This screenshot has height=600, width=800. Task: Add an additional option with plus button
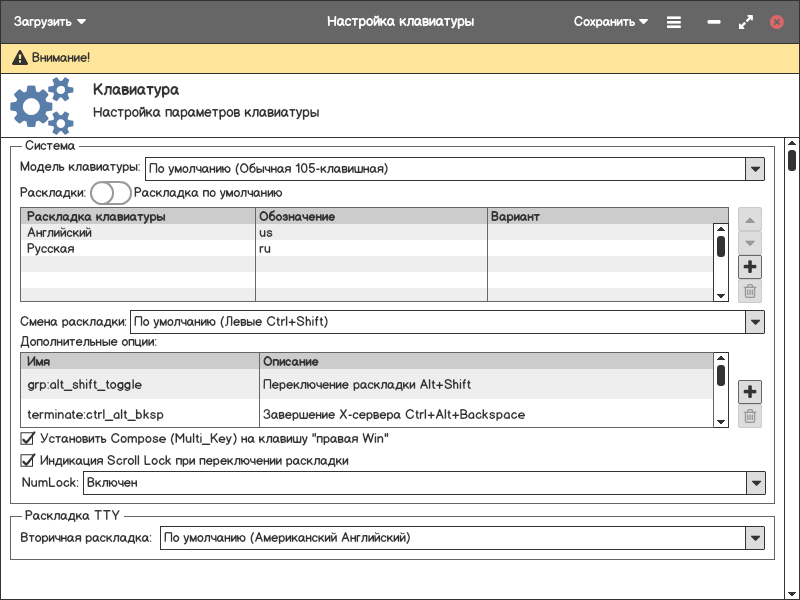[x=750, y=391]
